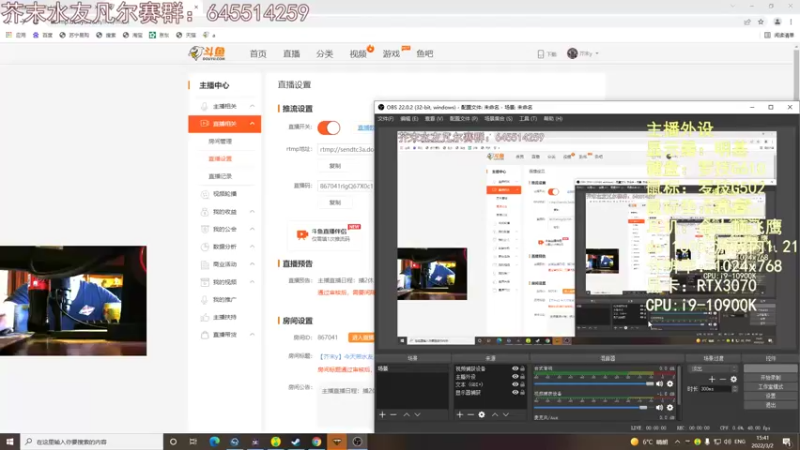The image size is (800, 450).
Task: Open the 分类 tab on Douyu
Action: [x=324, y=54]
